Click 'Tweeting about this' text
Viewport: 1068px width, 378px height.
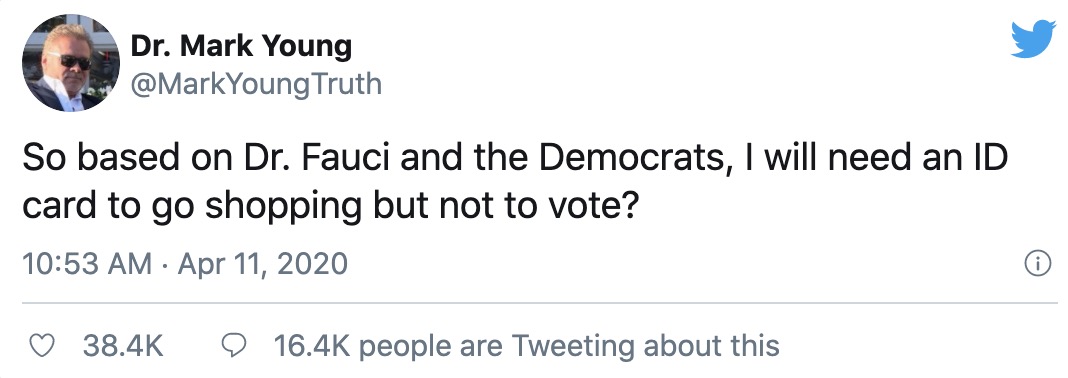click(x=645, y=346)
